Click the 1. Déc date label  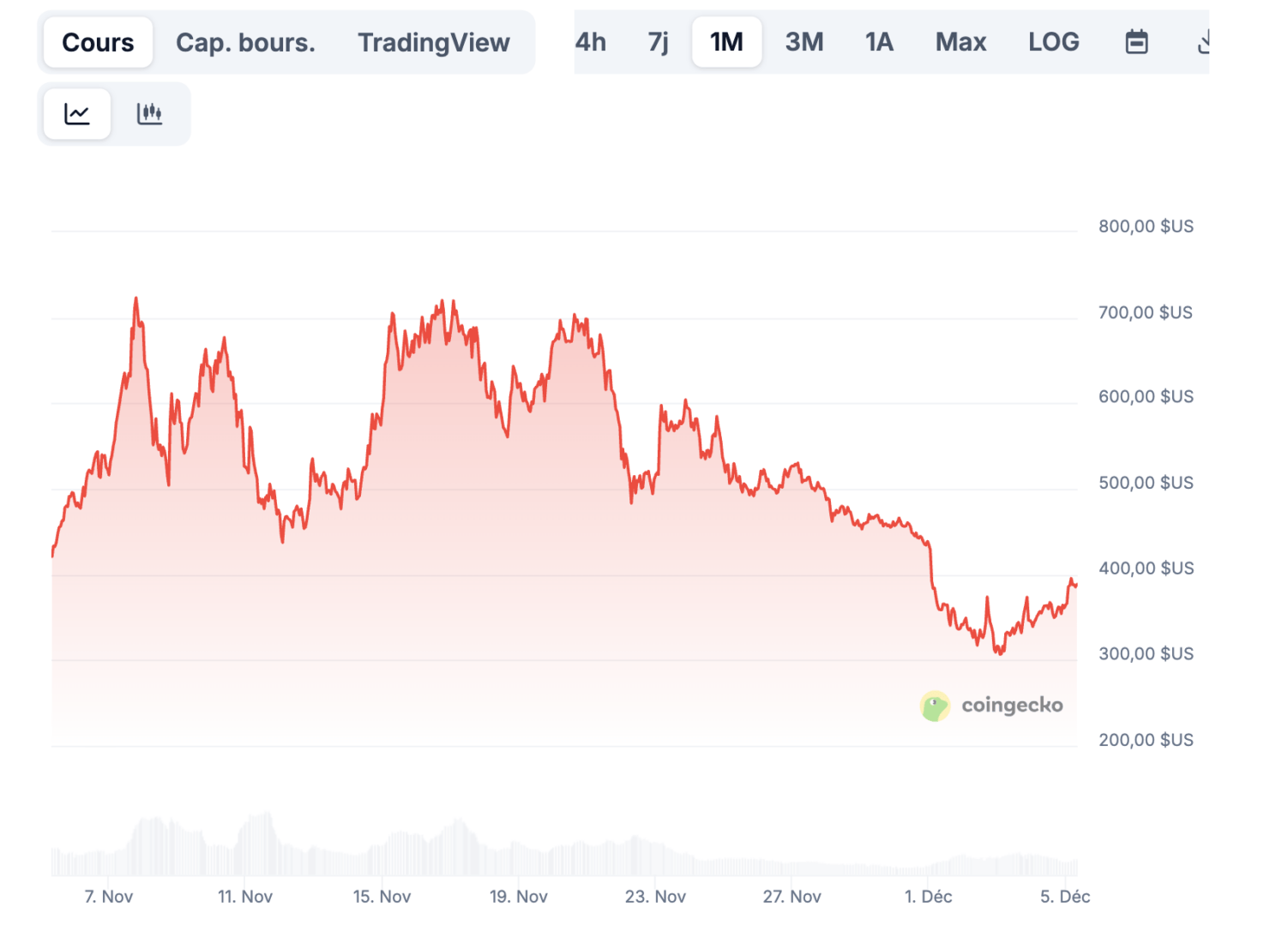pos(928,897)
